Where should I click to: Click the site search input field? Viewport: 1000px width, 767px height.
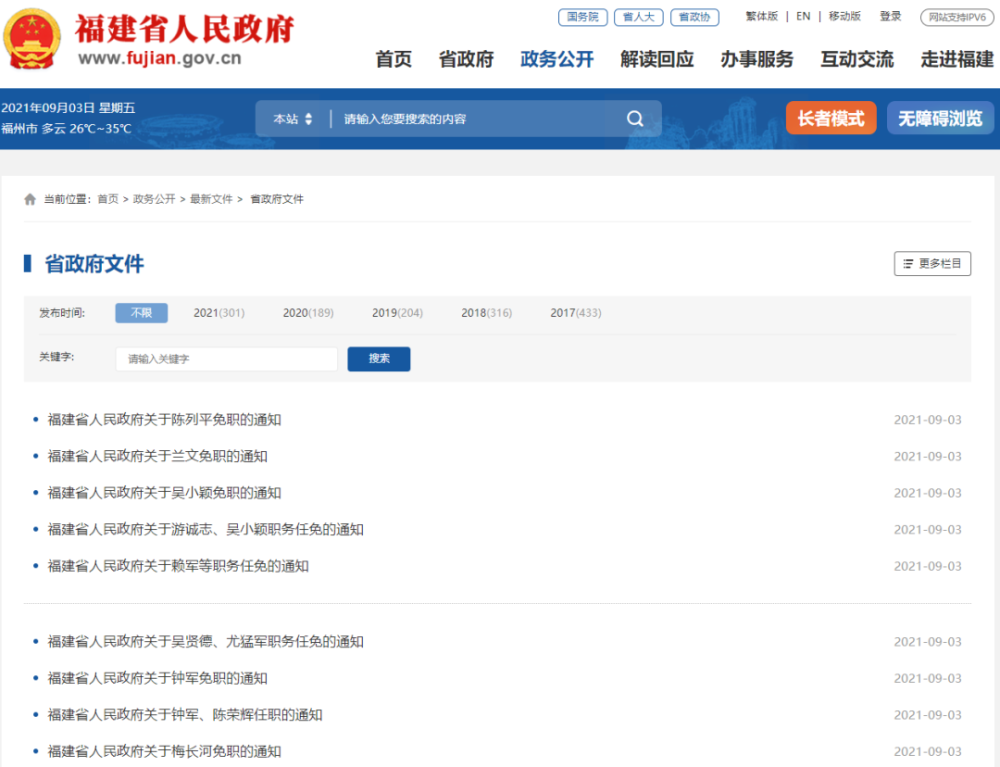[478, 119]
